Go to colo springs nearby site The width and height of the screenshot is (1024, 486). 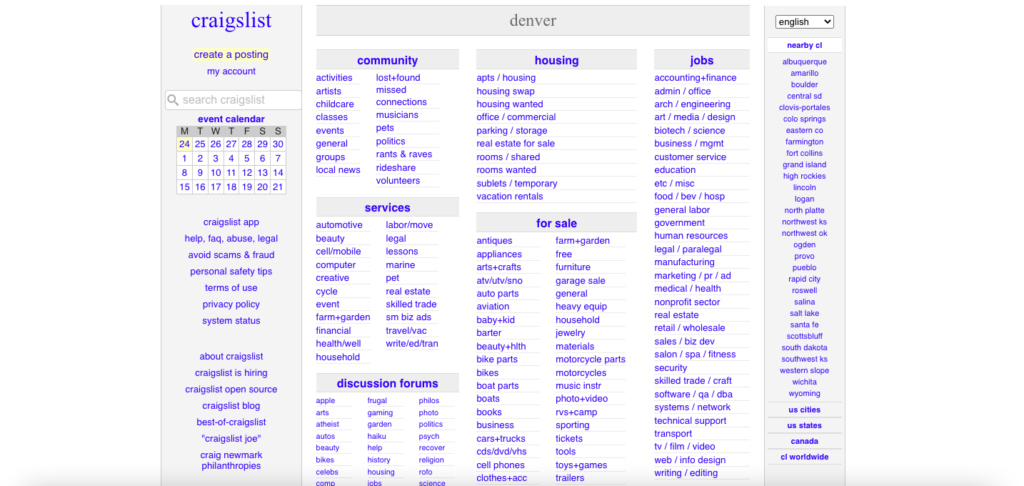click(804, 119)
